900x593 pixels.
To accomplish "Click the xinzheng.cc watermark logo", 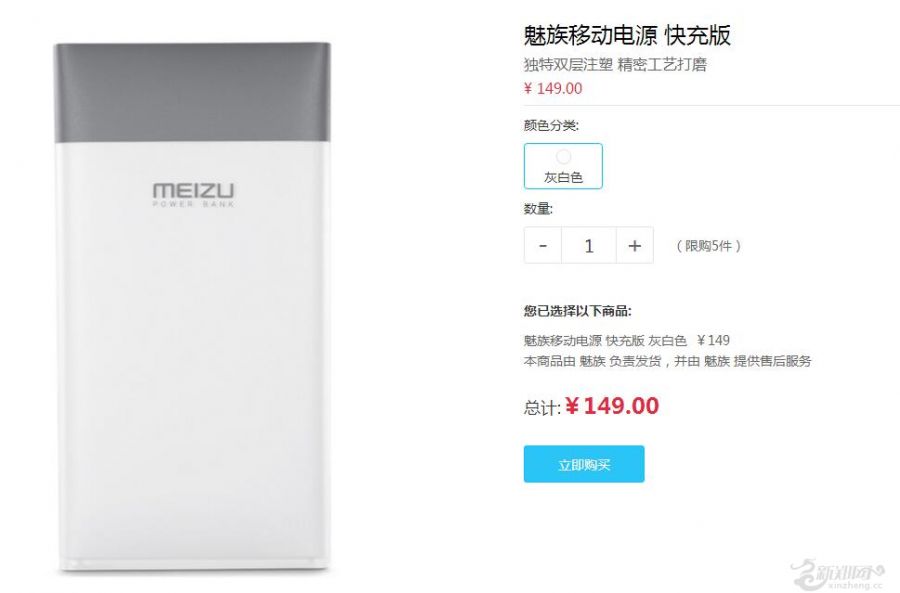I will 838,574.
